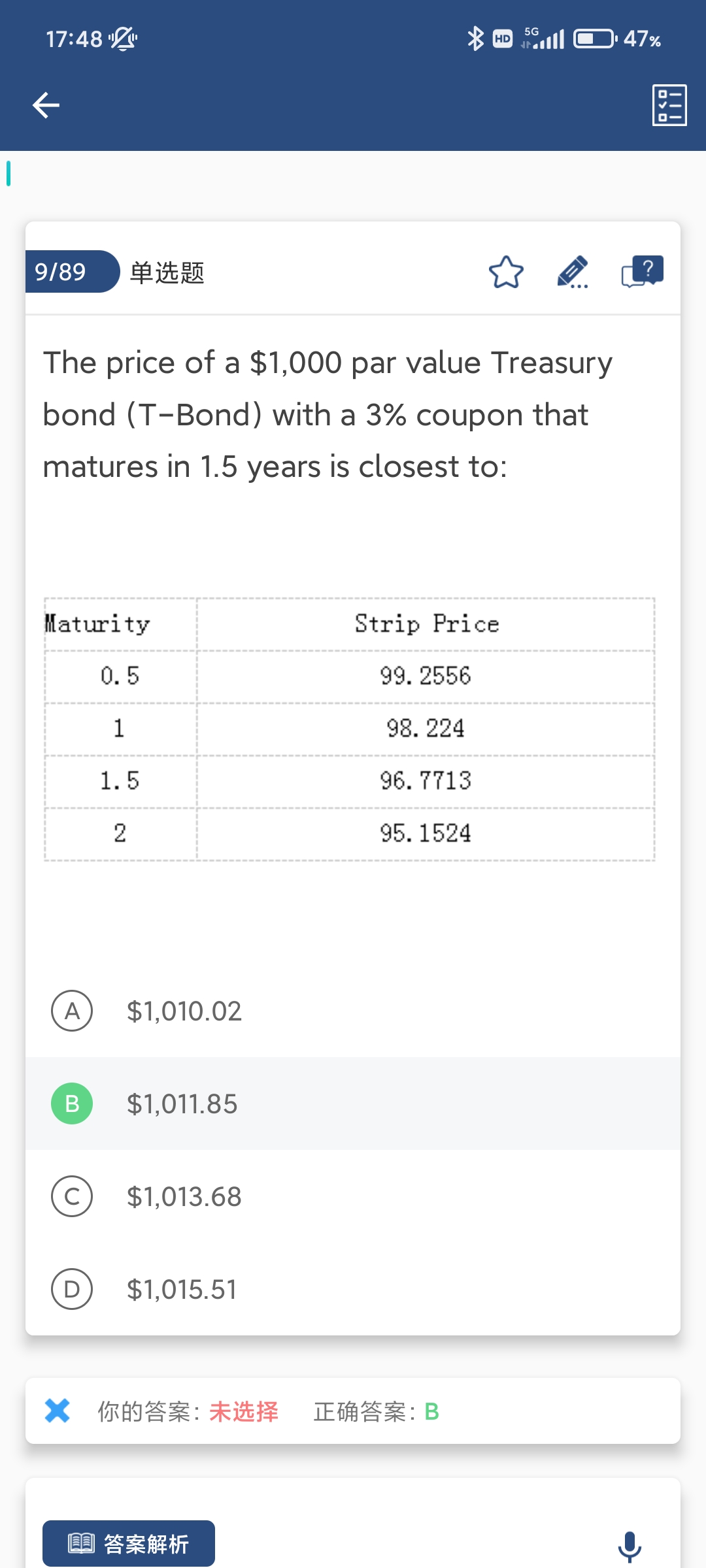Choose answer text $1,015.51
Screen dimensions: 706x1568
click(x=182, y=1290)
